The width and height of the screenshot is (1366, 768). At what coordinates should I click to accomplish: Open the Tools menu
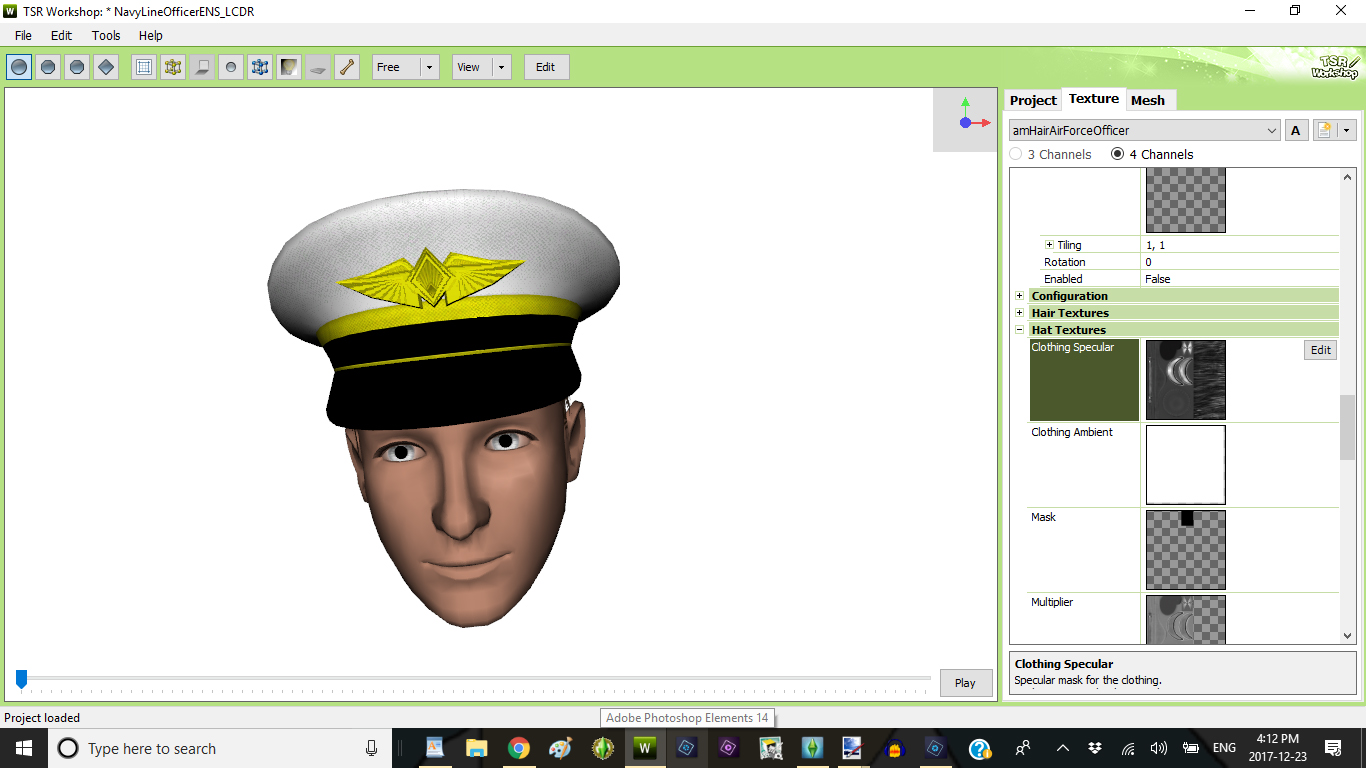(106, 35)
